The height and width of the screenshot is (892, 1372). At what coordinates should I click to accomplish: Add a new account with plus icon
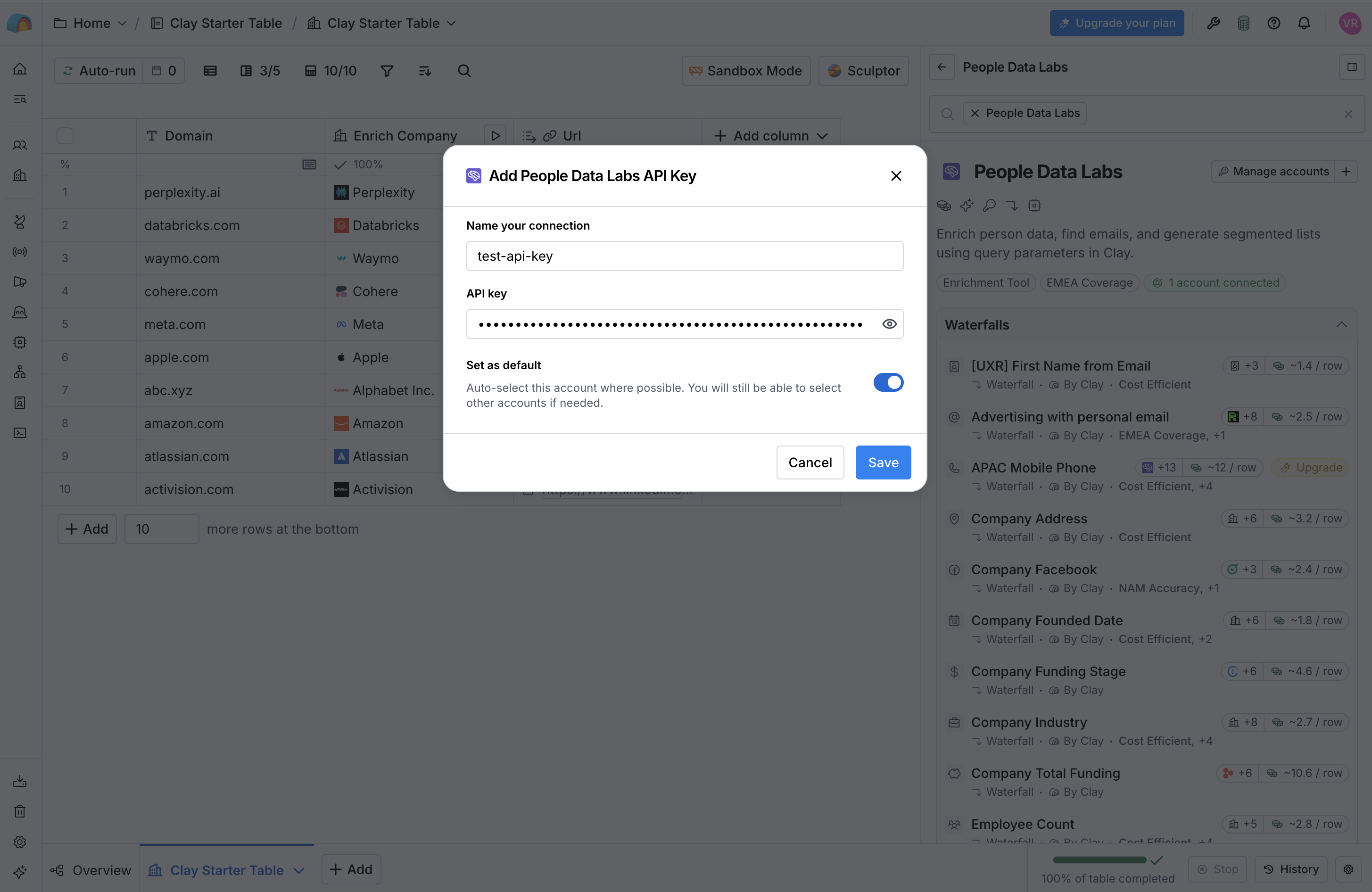point(1346,172)
